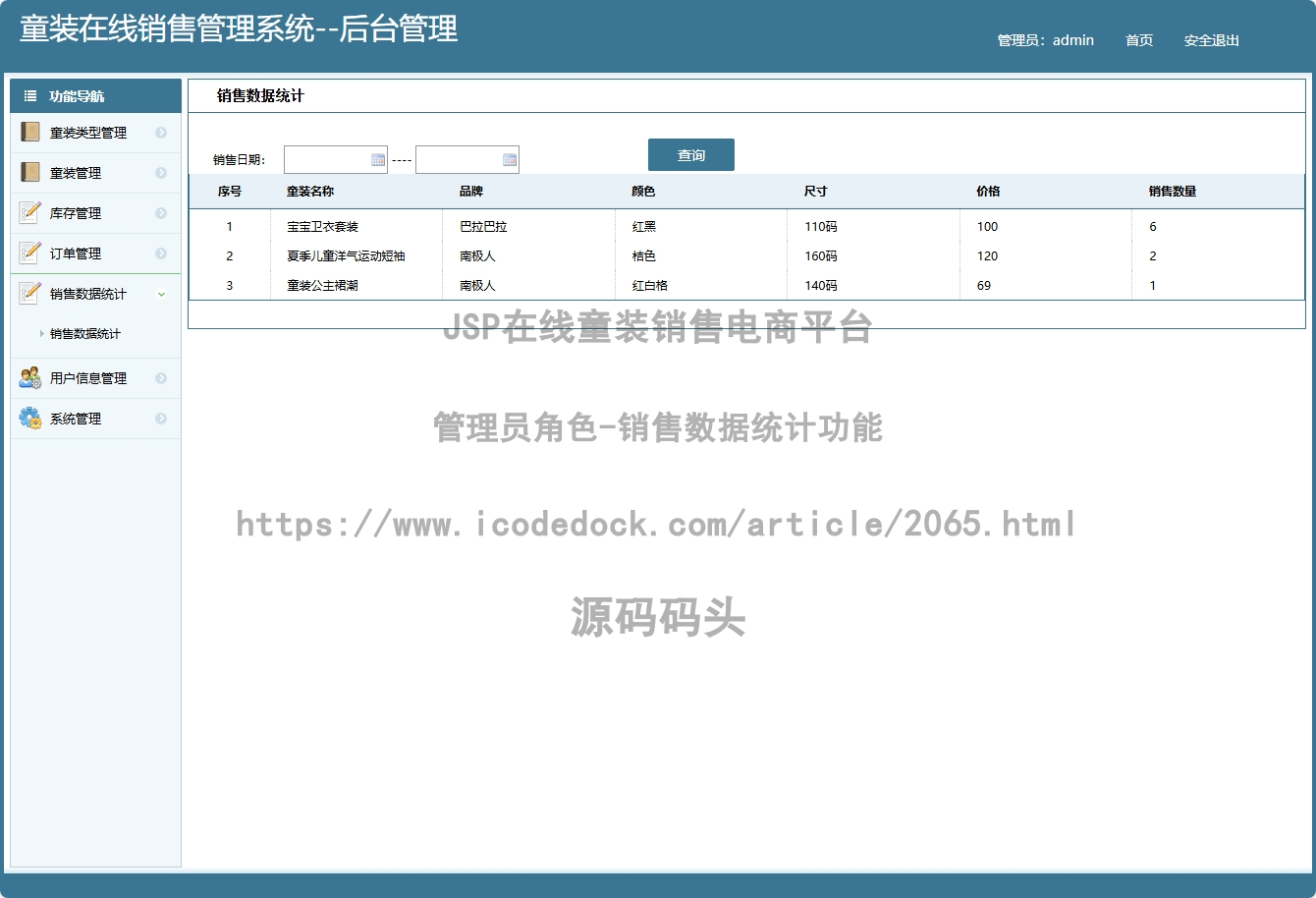
Task: Click the 查询 search button
Action: point(691,155)
